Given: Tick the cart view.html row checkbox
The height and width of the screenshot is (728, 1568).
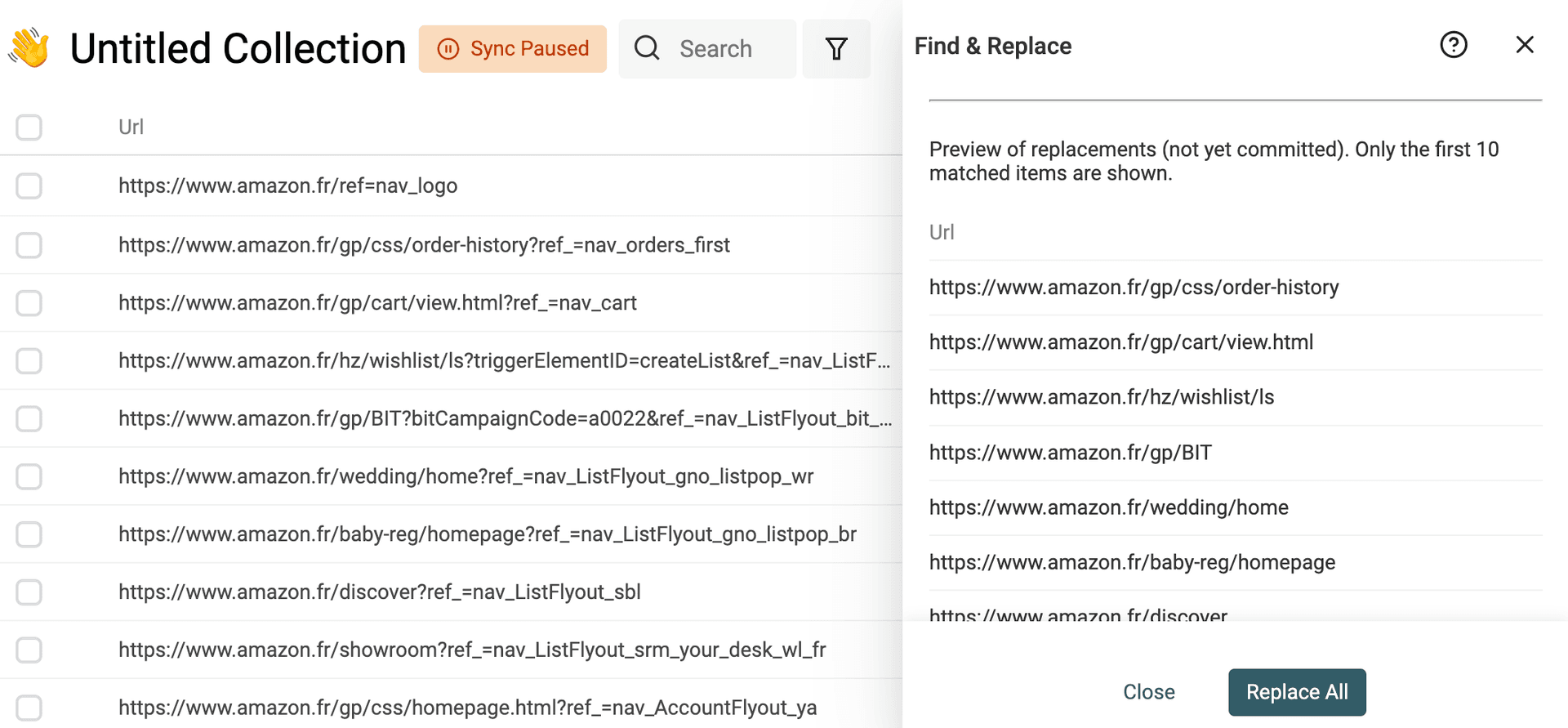Looking at the screenshot, I should click(x=29, y=303).
